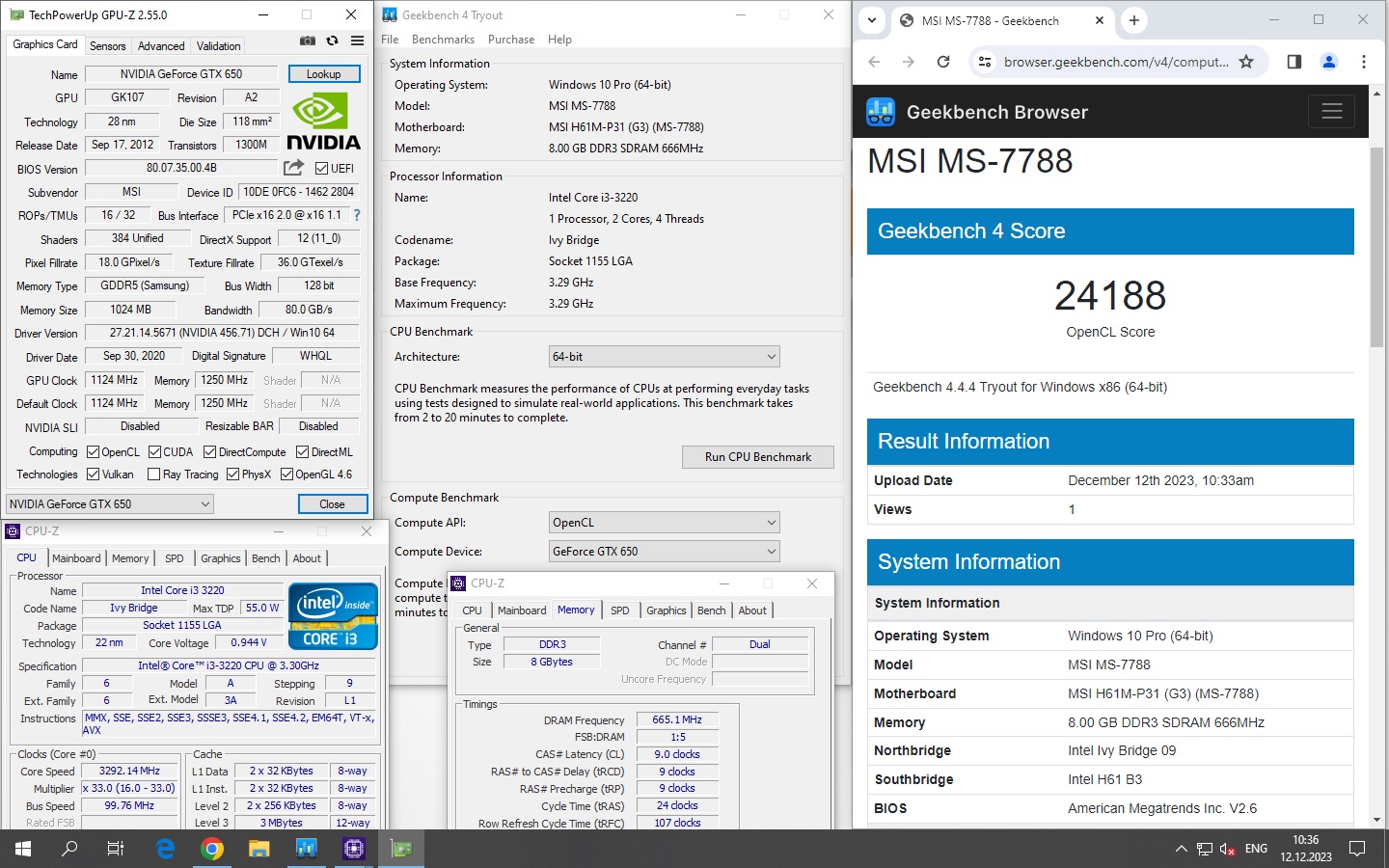Take GPU-Z screenshot with camera icon
The height and width of the screenshot is (868, 1389).
tap(307, 41)
